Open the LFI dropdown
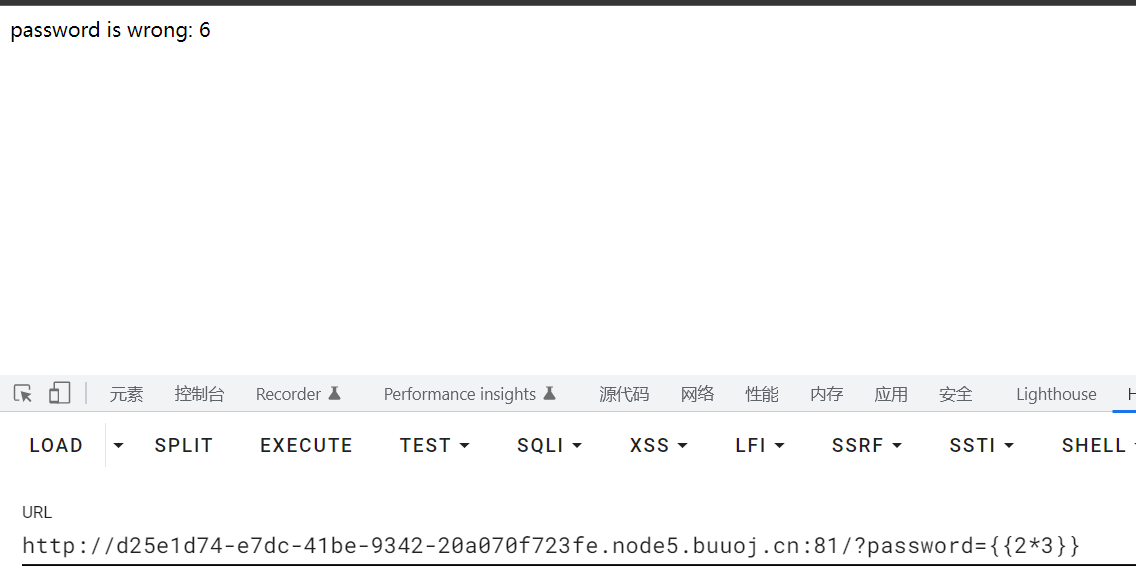The image size is (1136, 586). coord(781,445)
